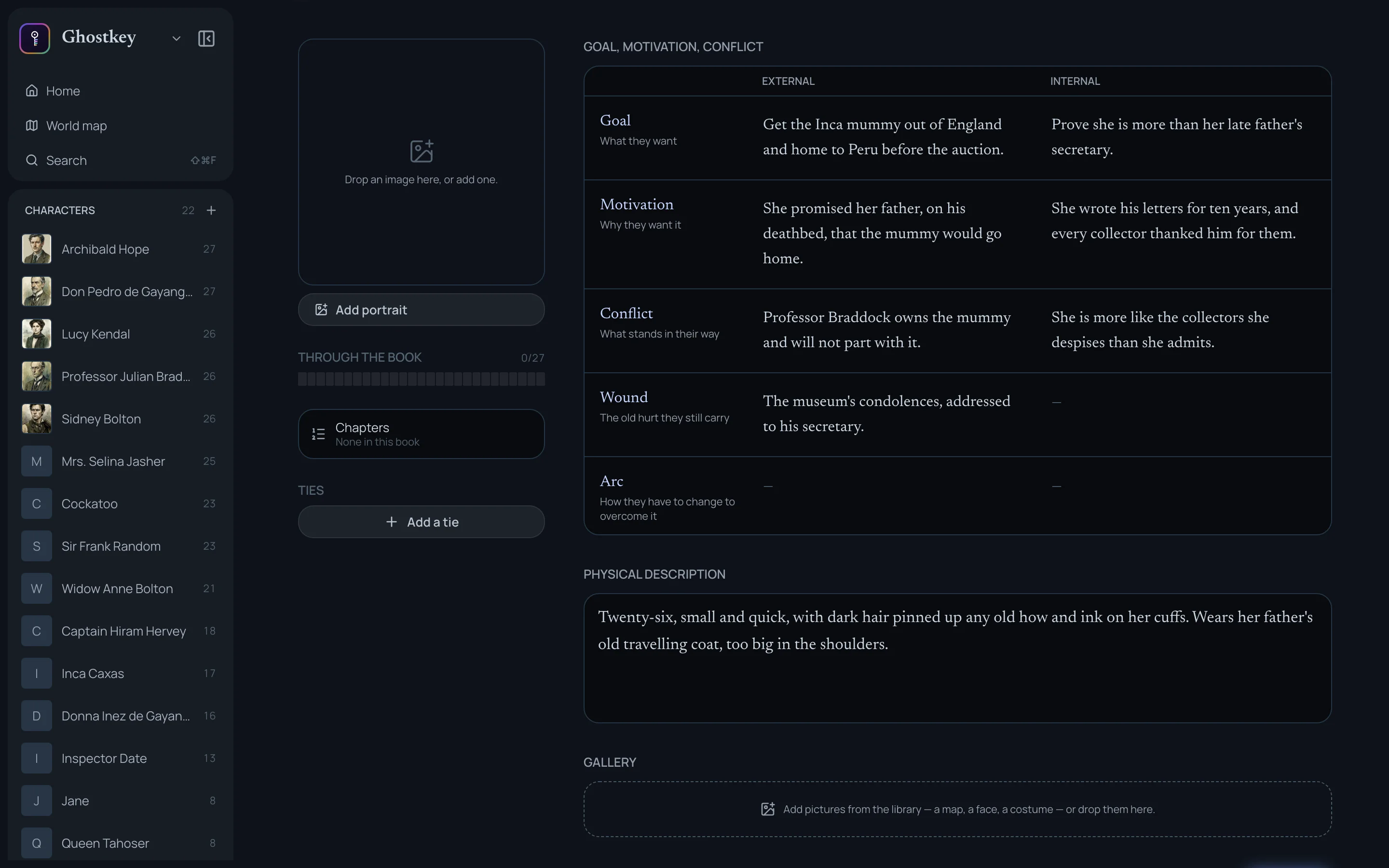Viewport: 1389px width, 868px height.
Task: Open Sidney Bolton character entry
Action: [120, 419]
